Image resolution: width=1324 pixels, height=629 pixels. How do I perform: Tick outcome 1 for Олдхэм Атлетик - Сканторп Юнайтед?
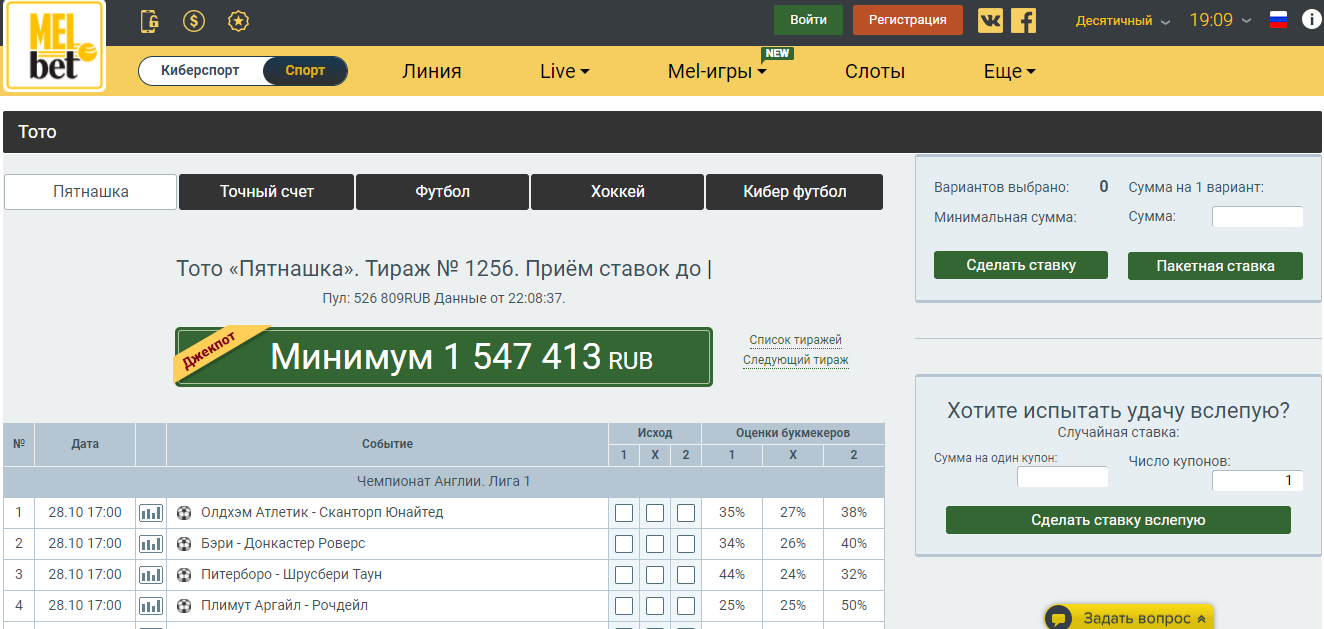click(624, 513)
